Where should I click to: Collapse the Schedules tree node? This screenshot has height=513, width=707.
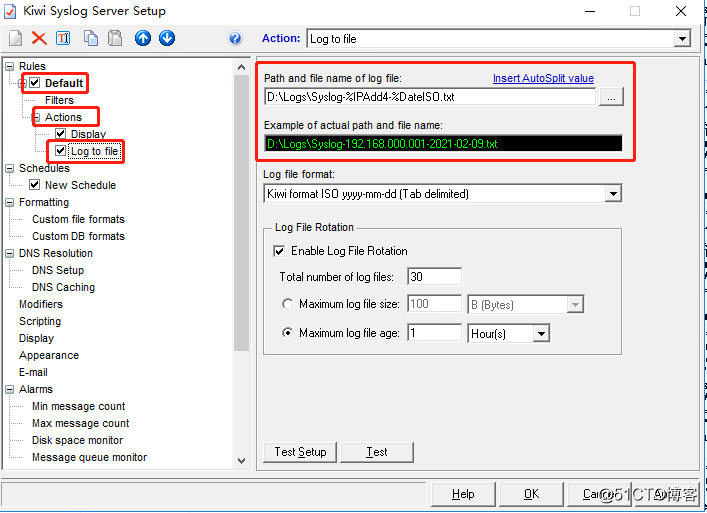(9, 169)
